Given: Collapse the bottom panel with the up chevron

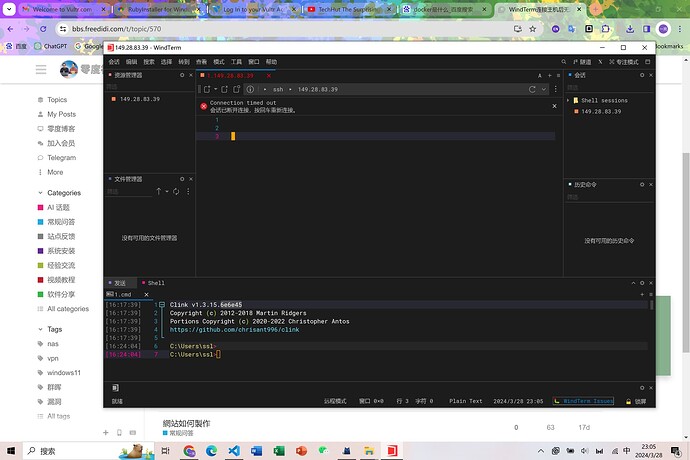Looking at the screenshot, I should pyautogui.click(x=633, y=283).
